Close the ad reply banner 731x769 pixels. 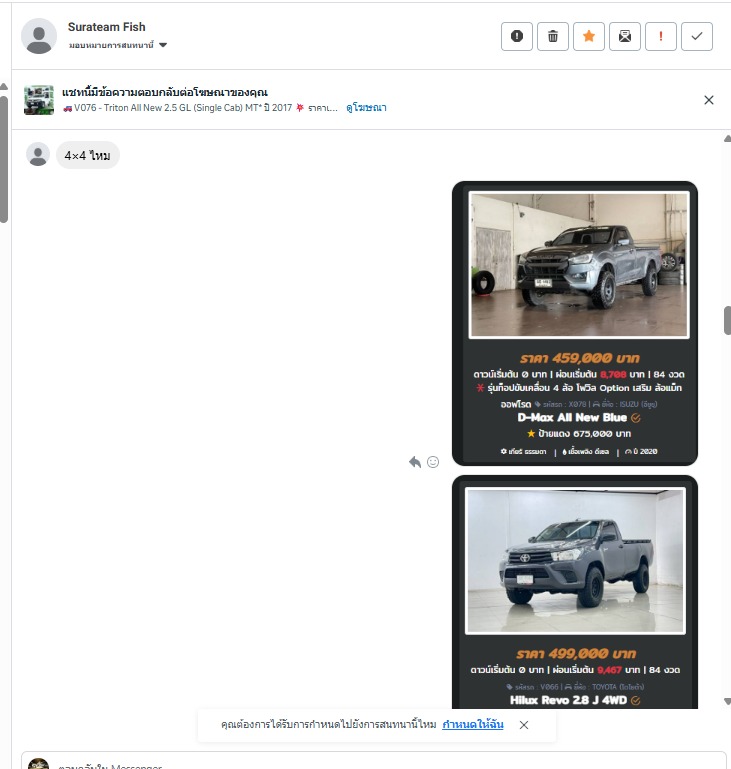point(708,100)
